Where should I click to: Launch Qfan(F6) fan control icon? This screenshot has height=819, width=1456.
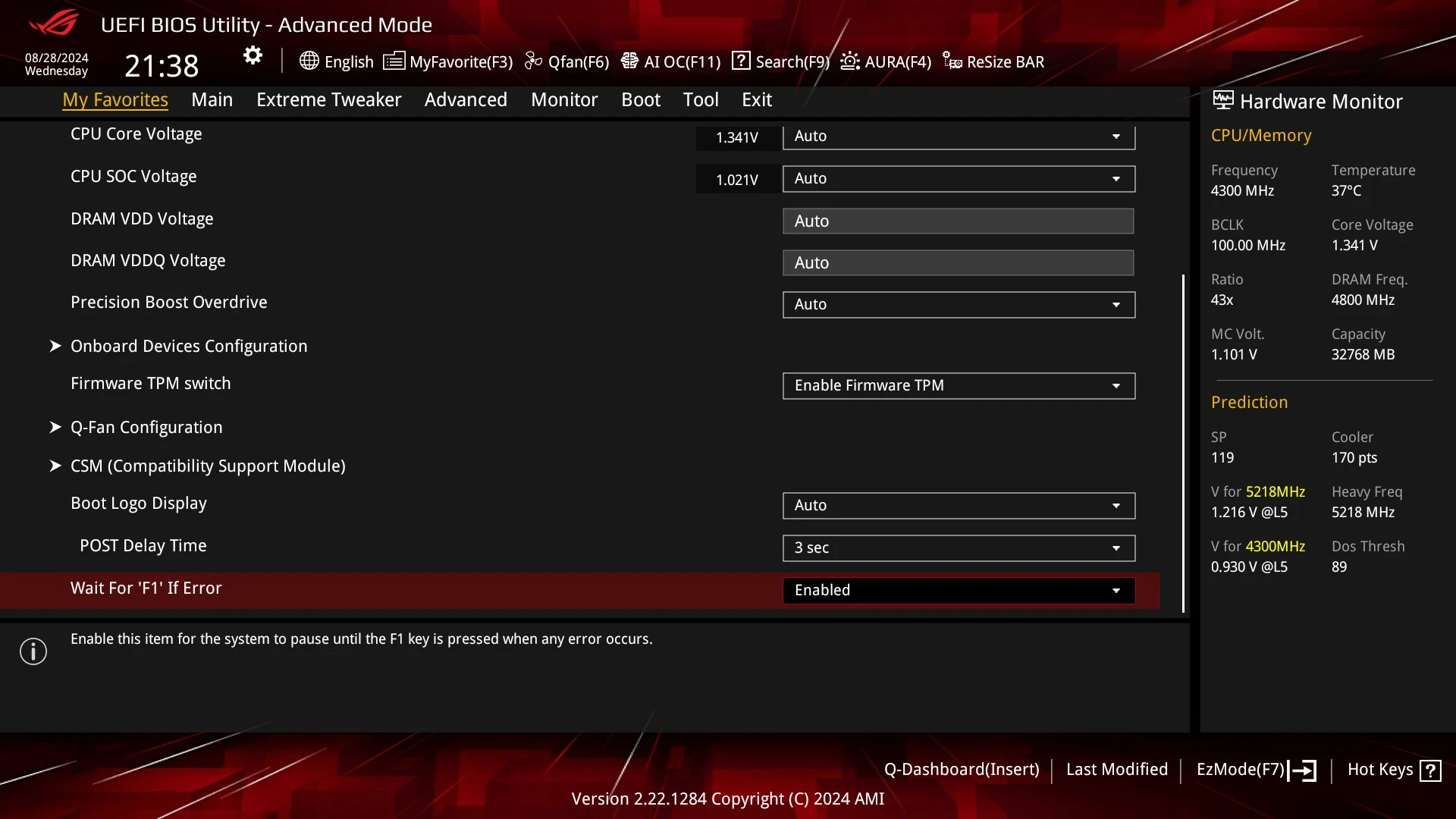[534, 61]
